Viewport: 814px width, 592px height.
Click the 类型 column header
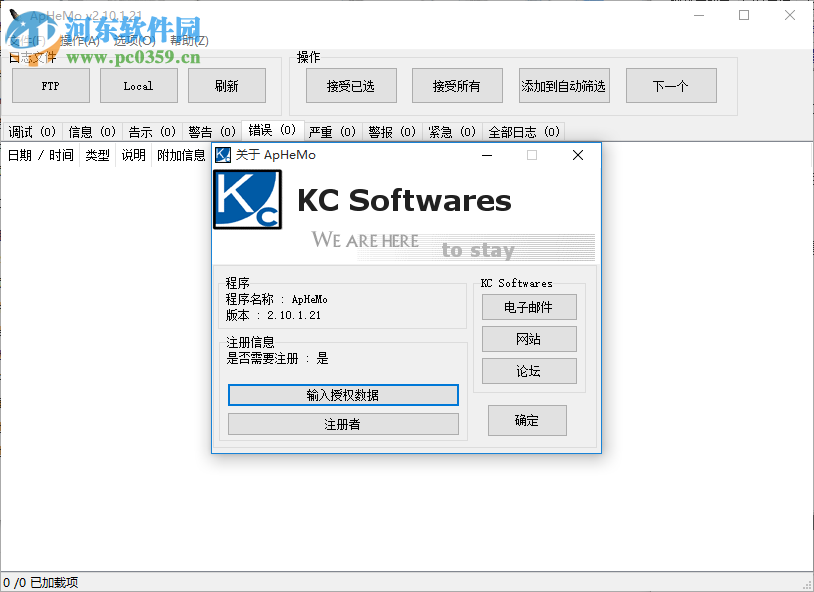[x=98, y=155]
